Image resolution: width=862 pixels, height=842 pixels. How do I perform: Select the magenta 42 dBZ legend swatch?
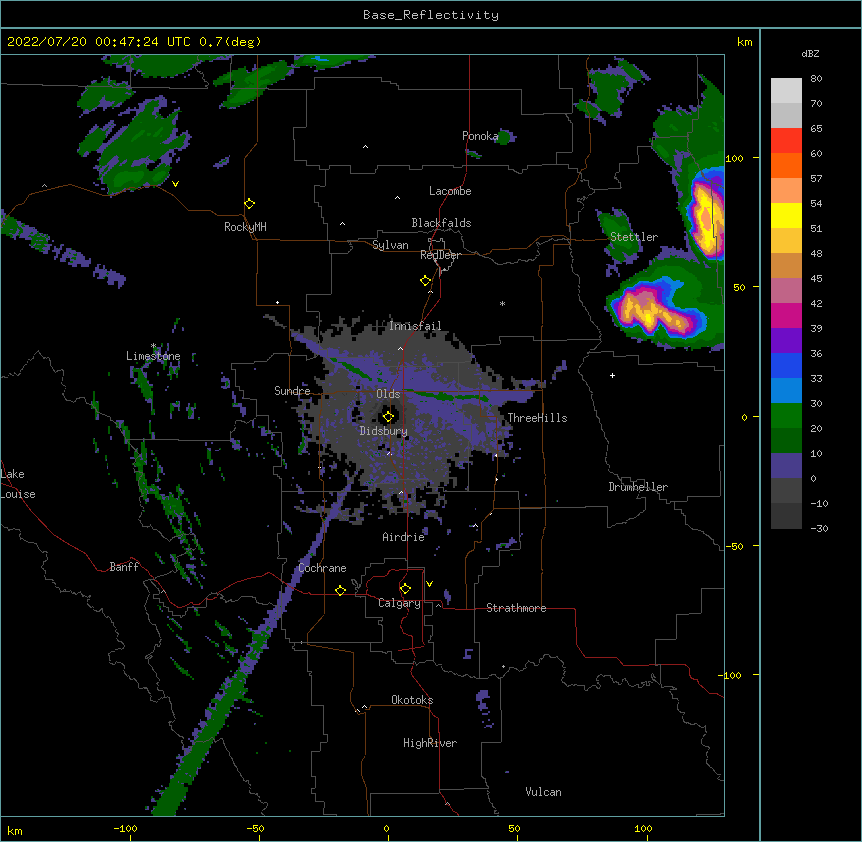pyautogui.click(x=786, y=315)
